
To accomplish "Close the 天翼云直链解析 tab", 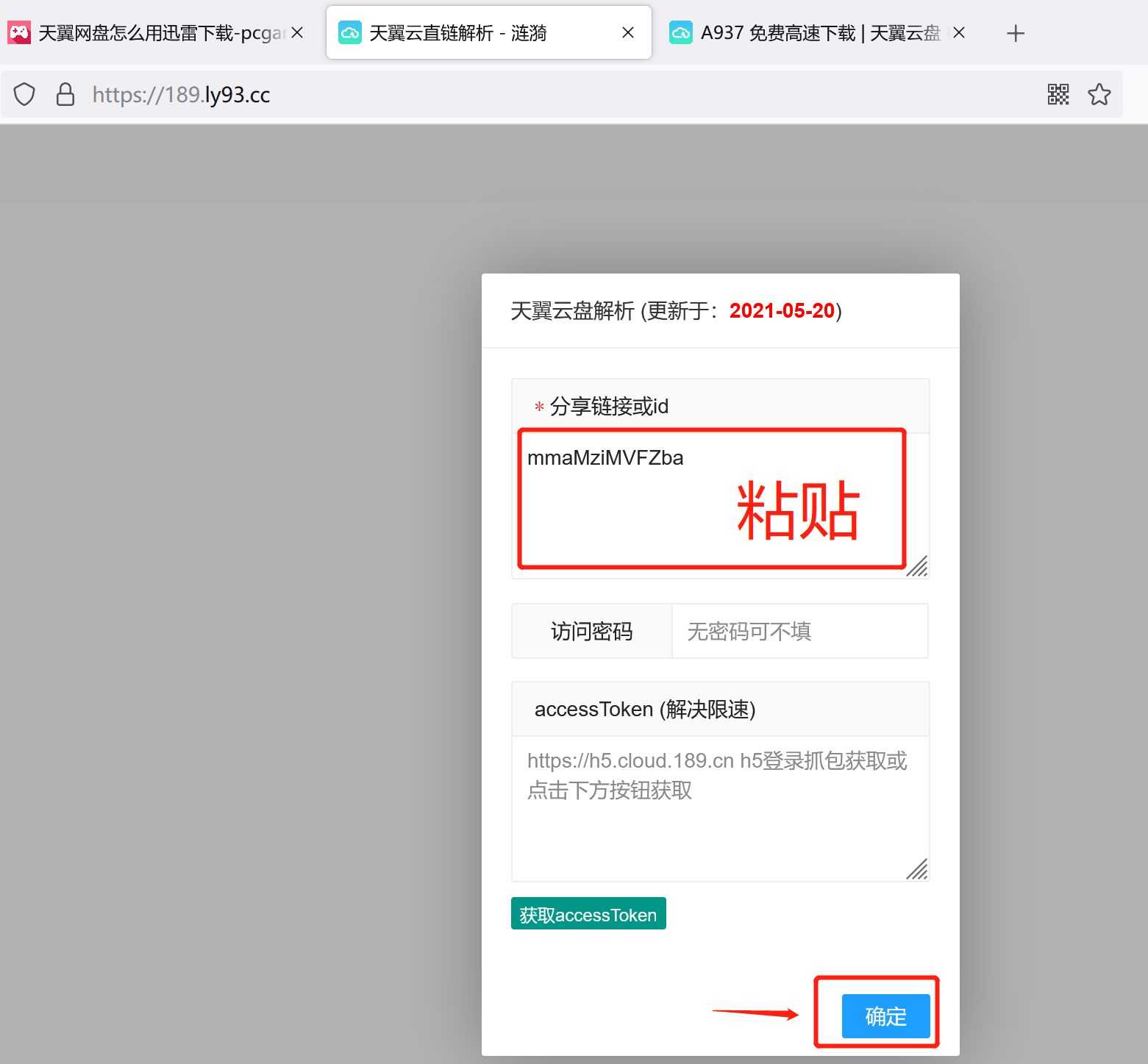I will point(628,32).
